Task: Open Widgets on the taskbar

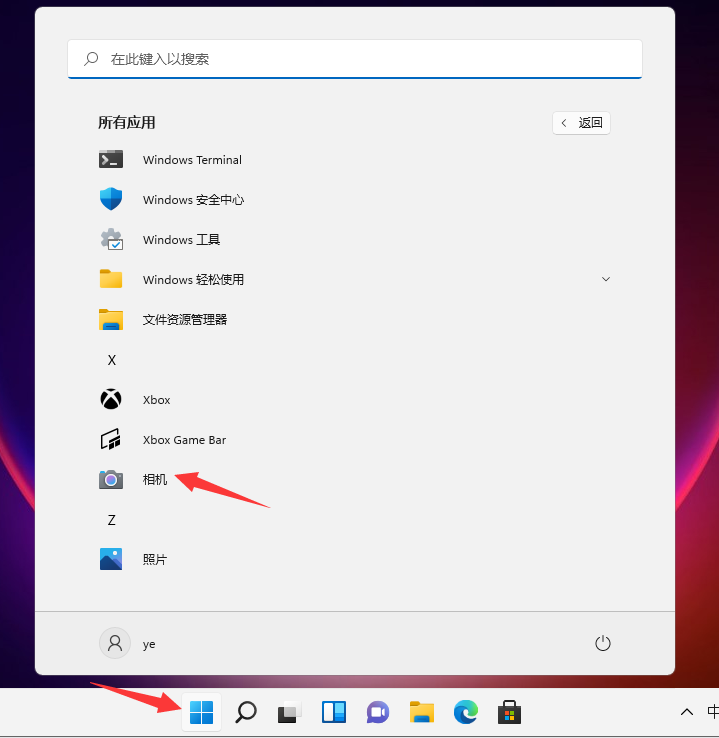Action: [334, 712]
